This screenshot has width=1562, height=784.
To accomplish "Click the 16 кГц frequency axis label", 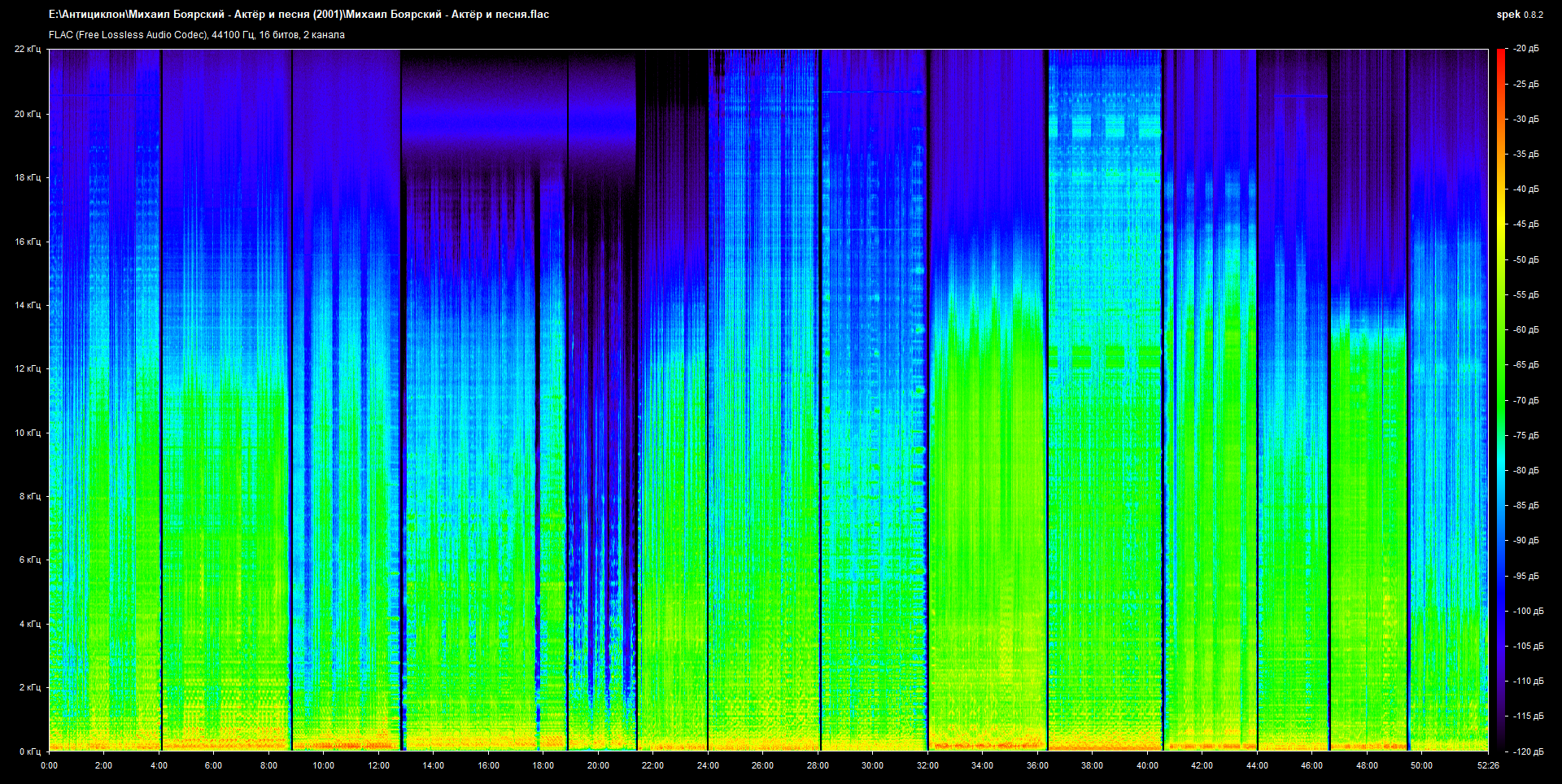I will coord(28,242).
